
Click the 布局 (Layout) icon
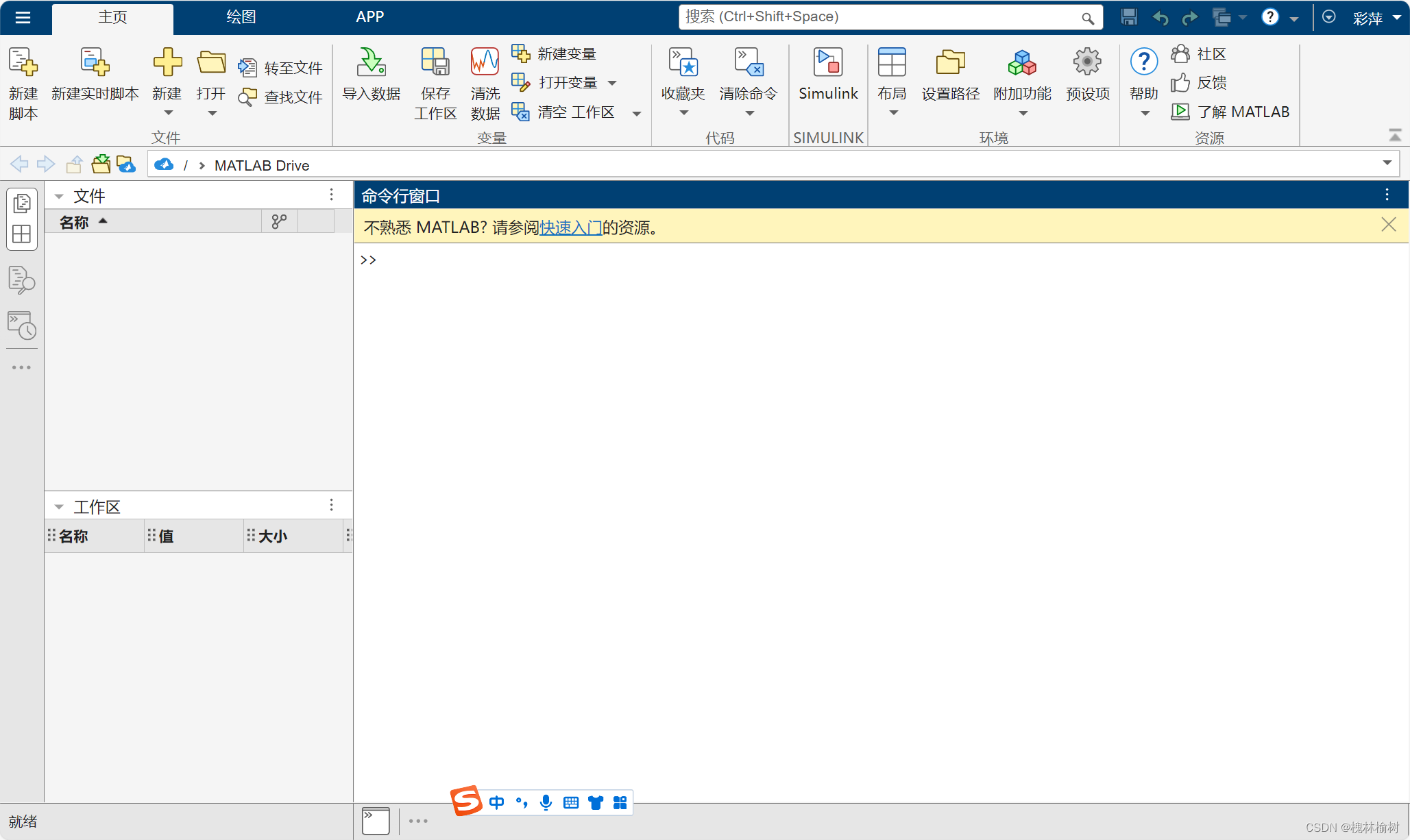tap(892, 62)
